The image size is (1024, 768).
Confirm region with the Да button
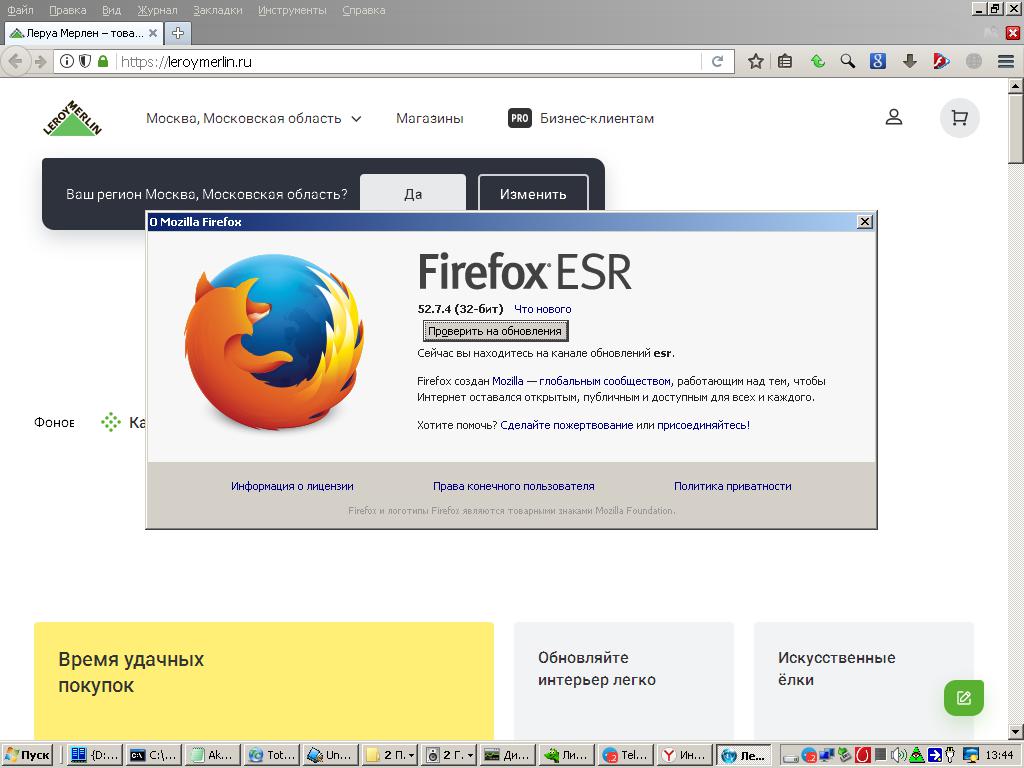(x=413, y=194)
